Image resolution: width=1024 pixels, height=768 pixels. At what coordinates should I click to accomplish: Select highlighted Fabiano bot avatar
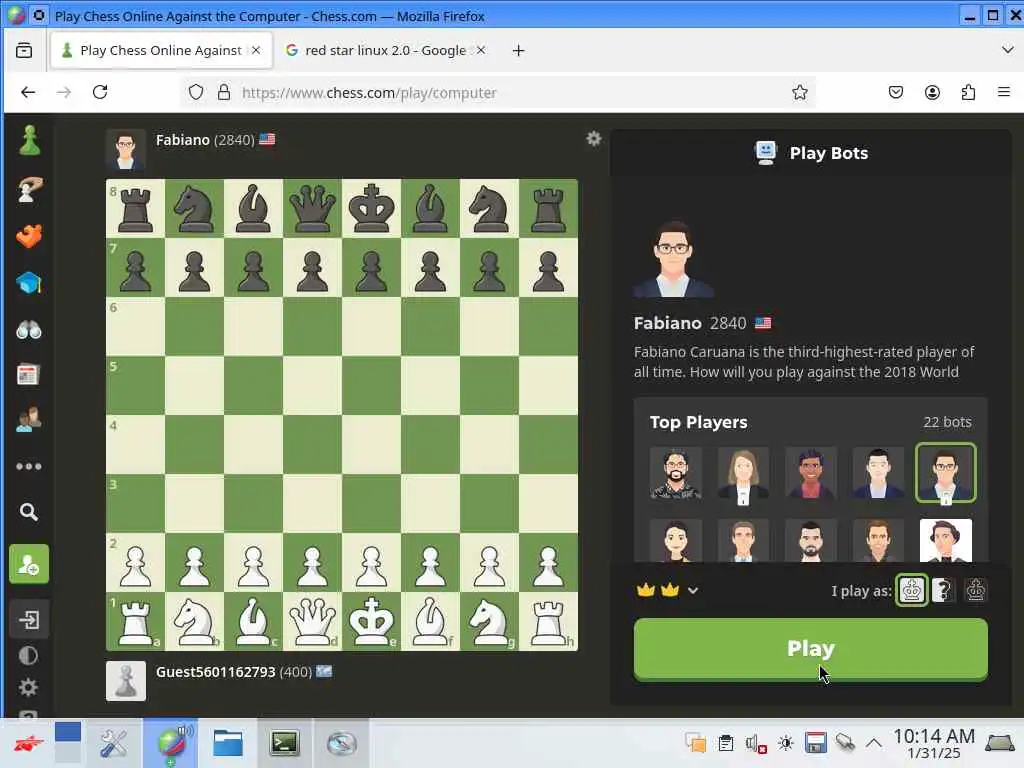[945, 473]
